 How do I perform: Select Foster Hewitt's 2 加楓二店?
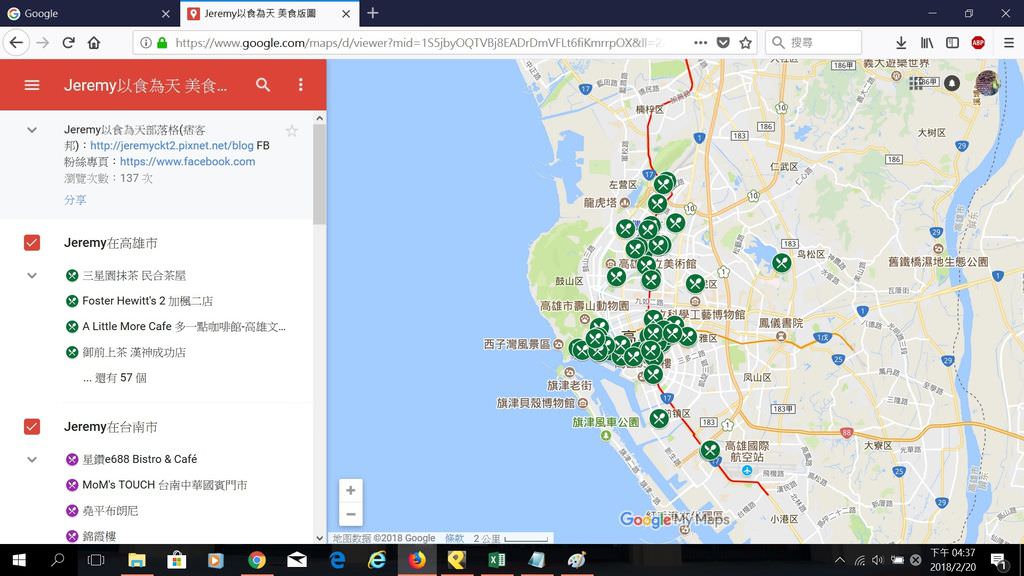(x=148, y=301)
